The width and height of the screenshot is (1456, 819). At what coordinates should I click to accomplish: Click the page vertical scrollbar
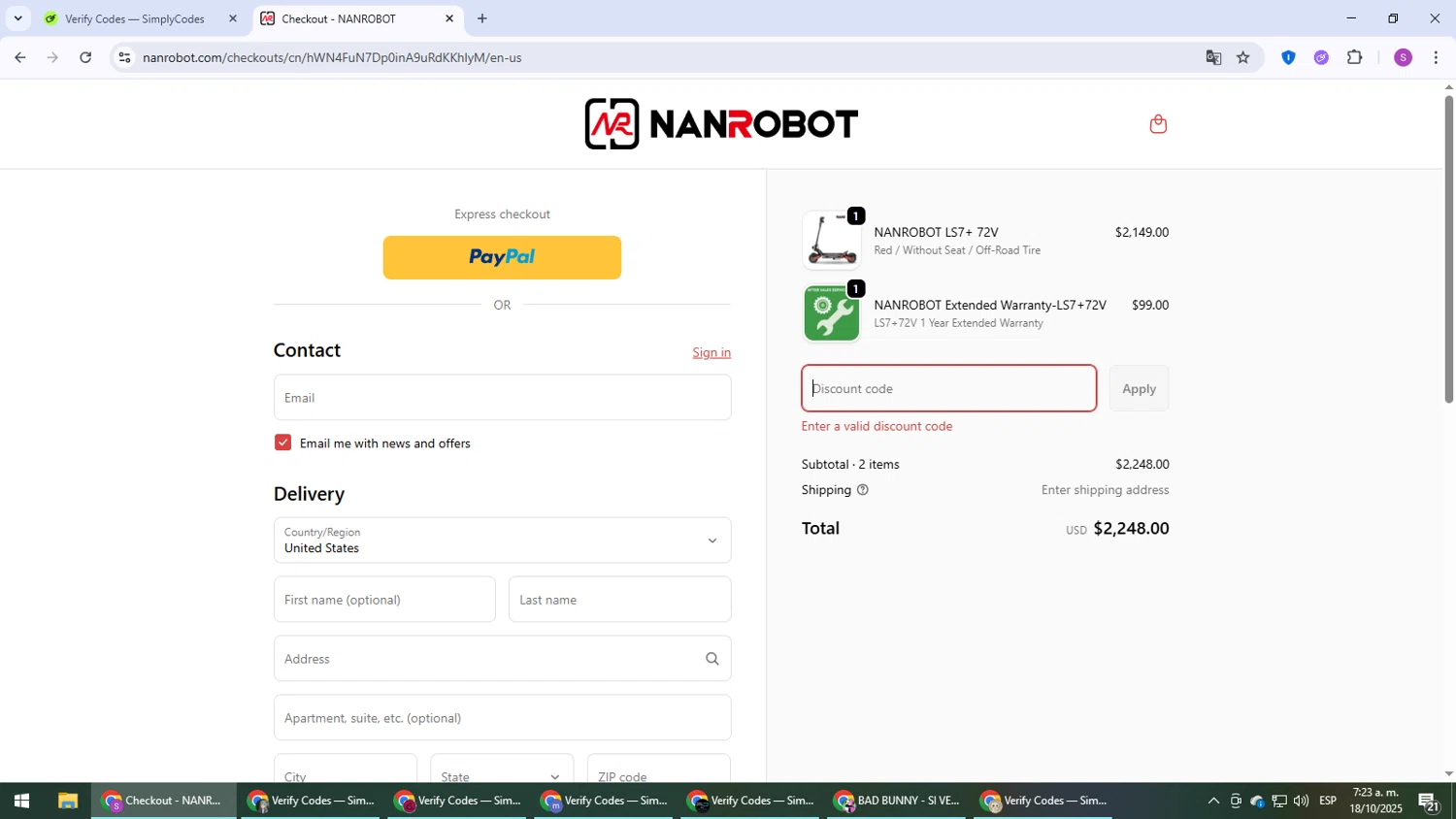(1448, 248)
